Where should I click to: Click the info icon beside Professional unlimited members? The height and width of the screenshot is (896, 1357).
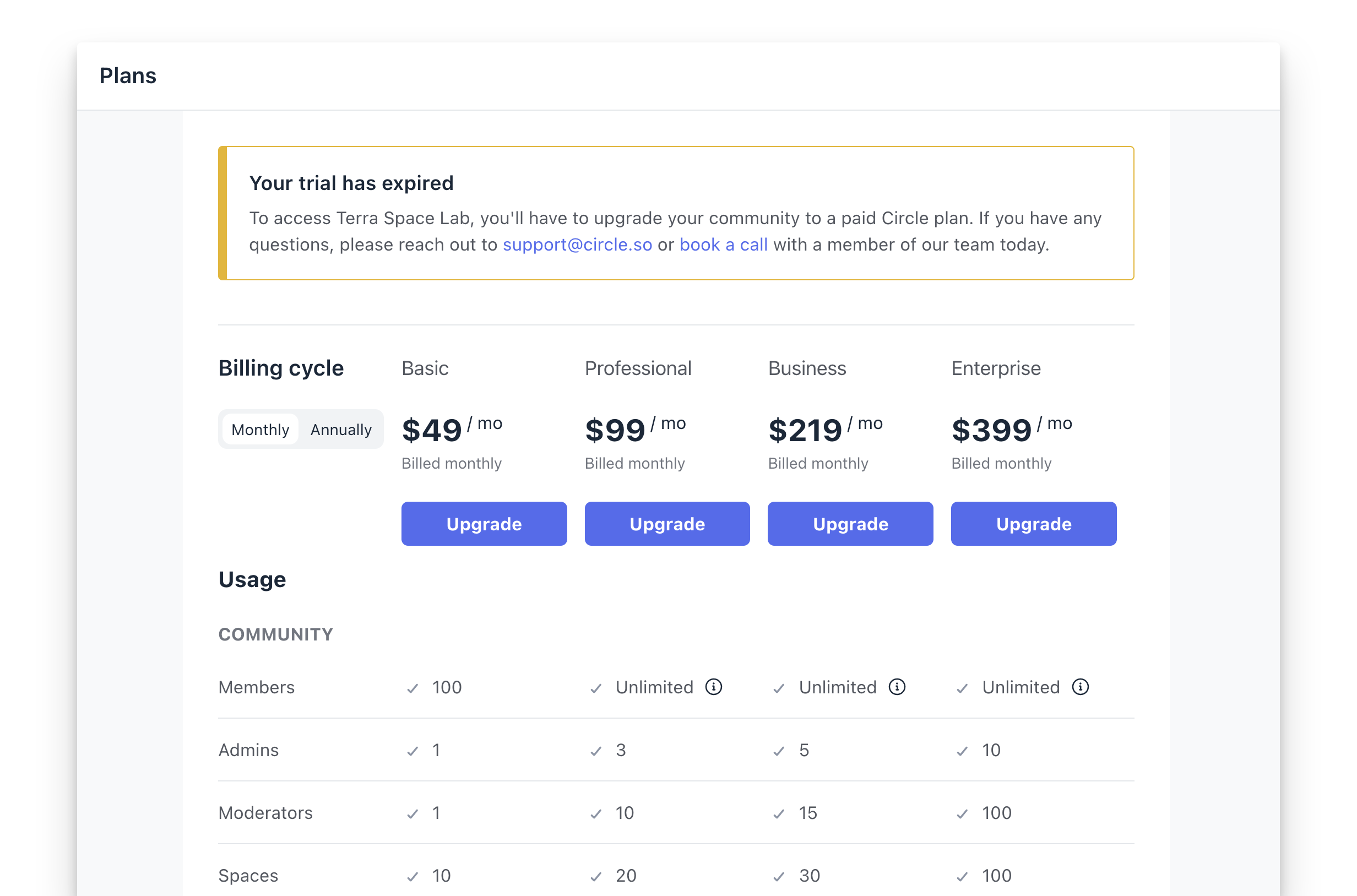click(x=714, y=687)
